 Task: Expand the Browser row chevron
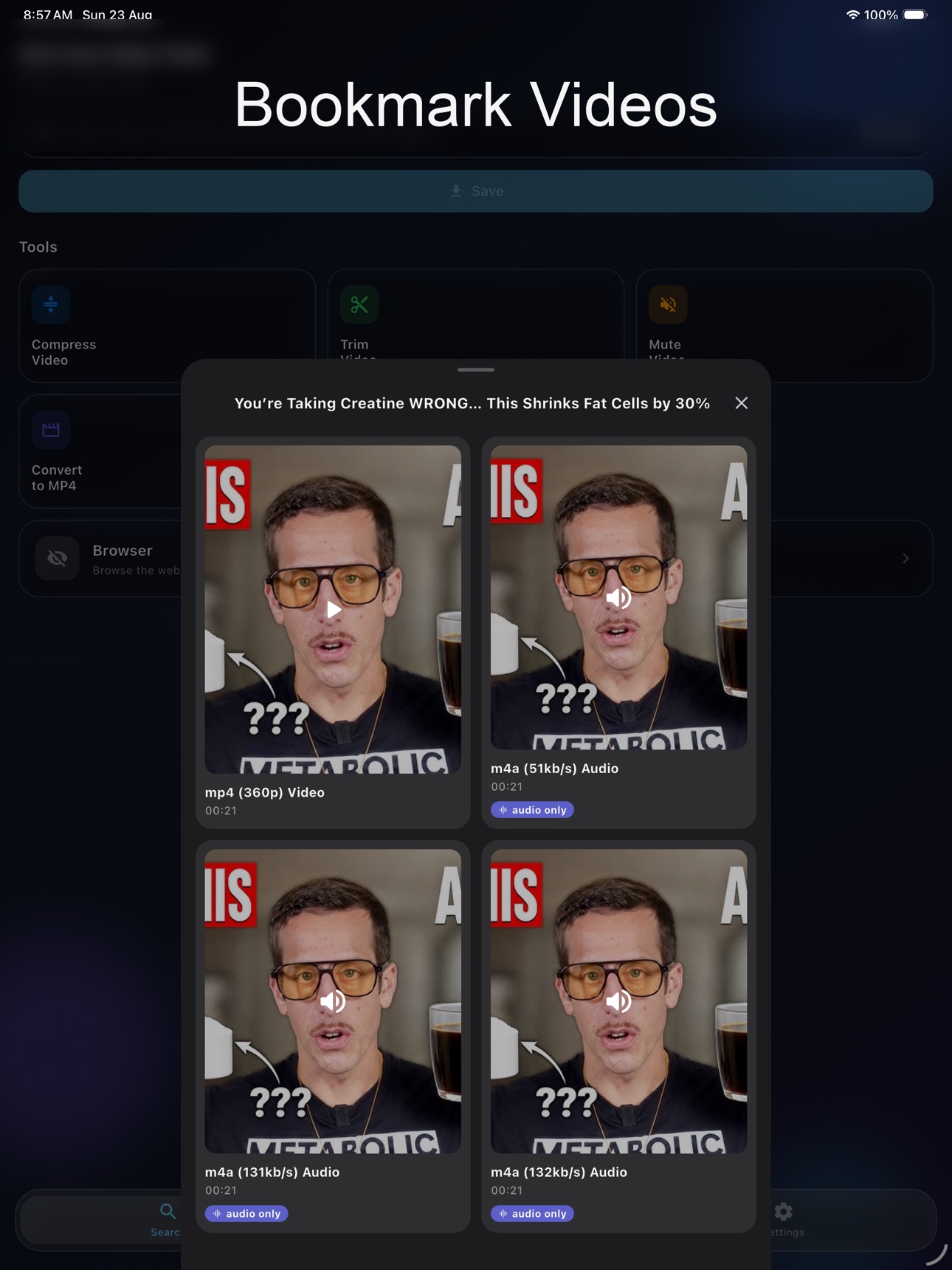tap(906, 559)
